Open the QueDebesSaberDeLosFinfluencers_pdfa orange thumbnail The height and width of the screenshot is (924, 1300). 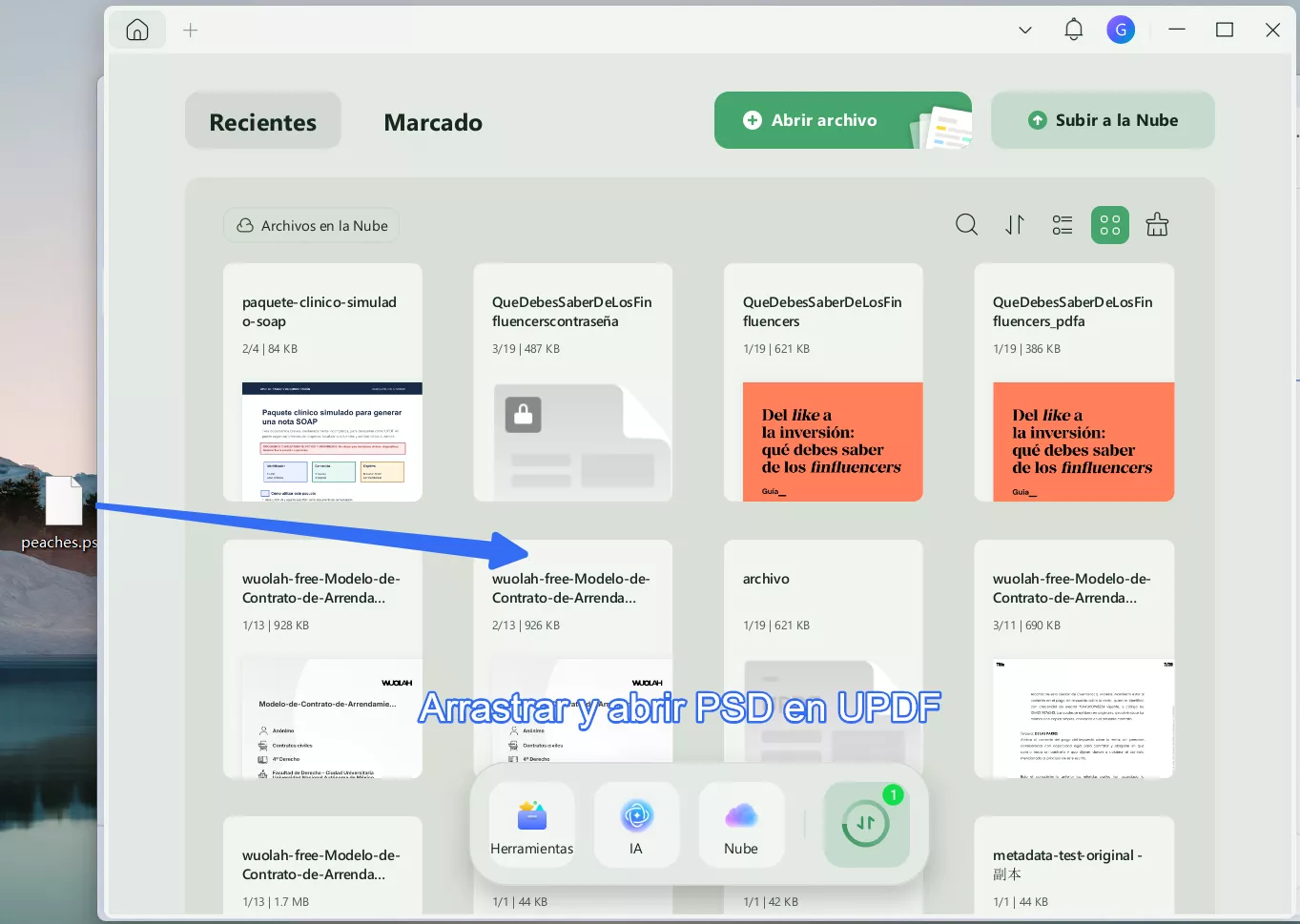(x=1083, y=441)
